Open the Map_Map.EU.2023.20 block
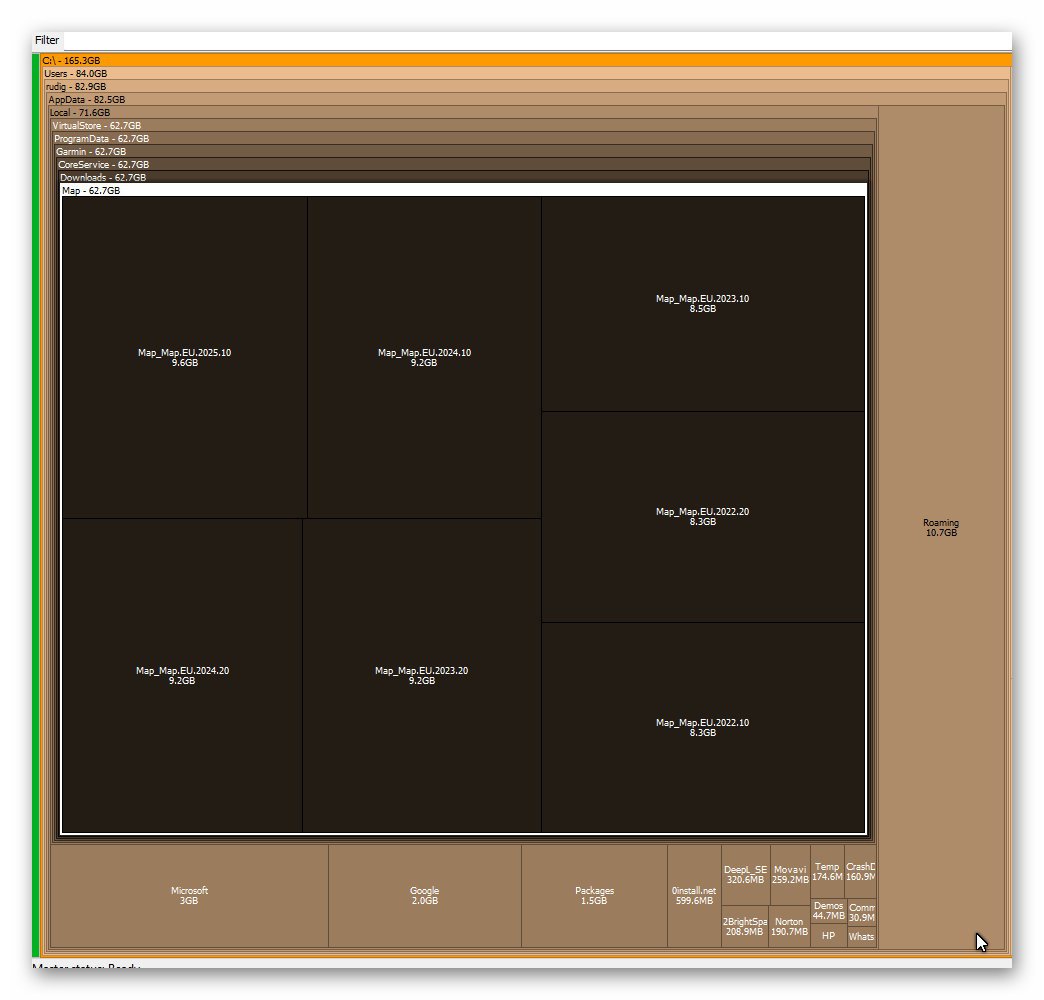 point(421,675)
